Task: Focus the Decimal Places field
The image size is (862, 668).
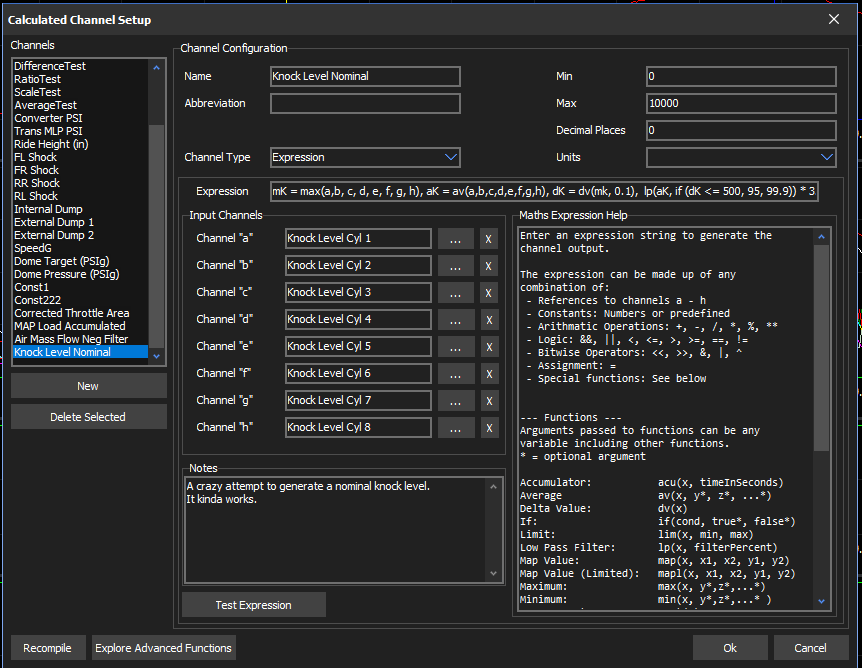Action: pyautogui.click(x=741, y=130)
